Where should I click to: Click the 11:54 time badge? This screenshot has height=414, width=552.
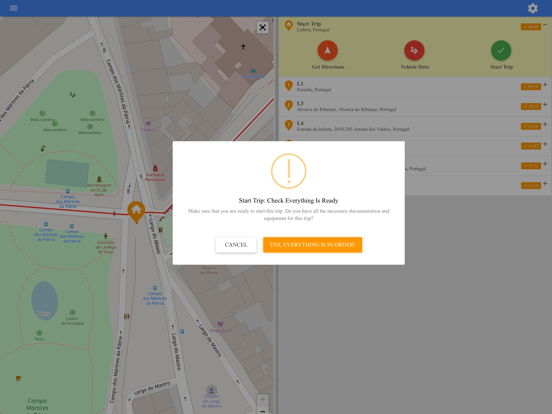click(x=531, y=185)
